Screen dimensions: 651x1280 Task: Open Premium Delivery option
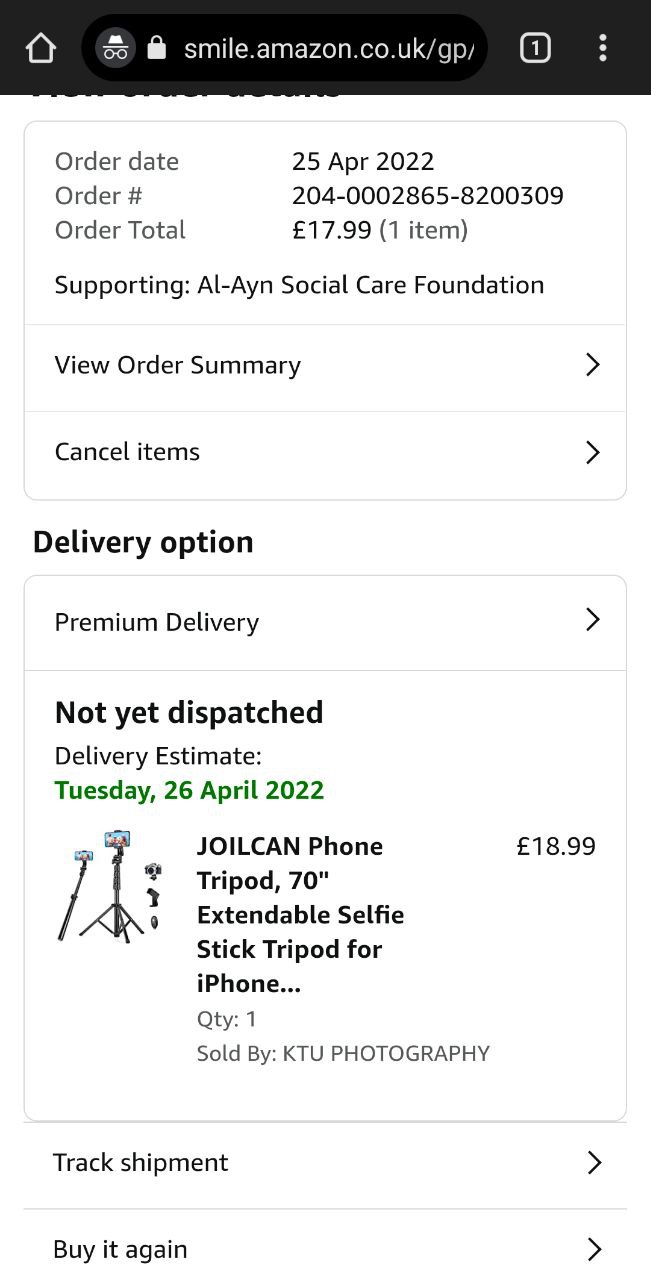tap(157, 622)
